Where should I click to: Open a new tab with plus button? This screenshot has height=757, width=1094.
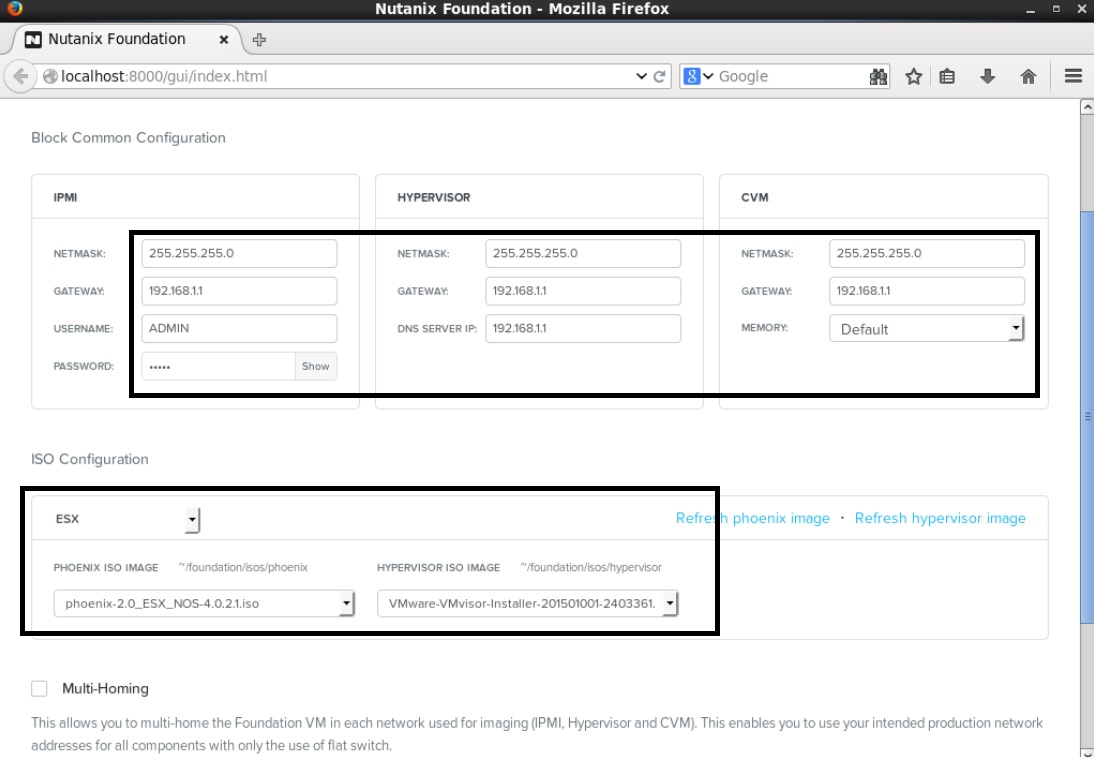(x=260, y=40)
